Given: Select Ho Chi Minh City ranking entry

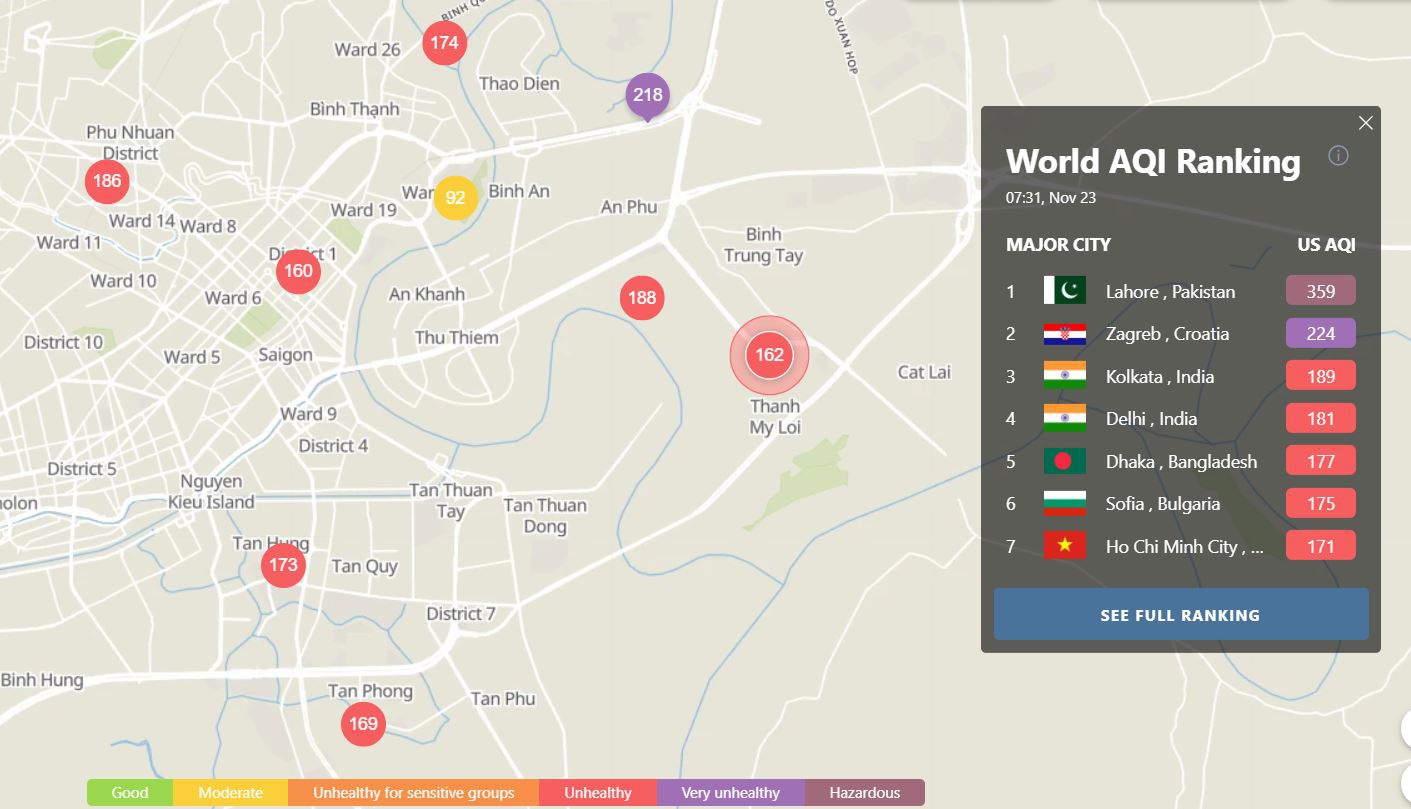Looking at the screenshot, I should 1184,547.
